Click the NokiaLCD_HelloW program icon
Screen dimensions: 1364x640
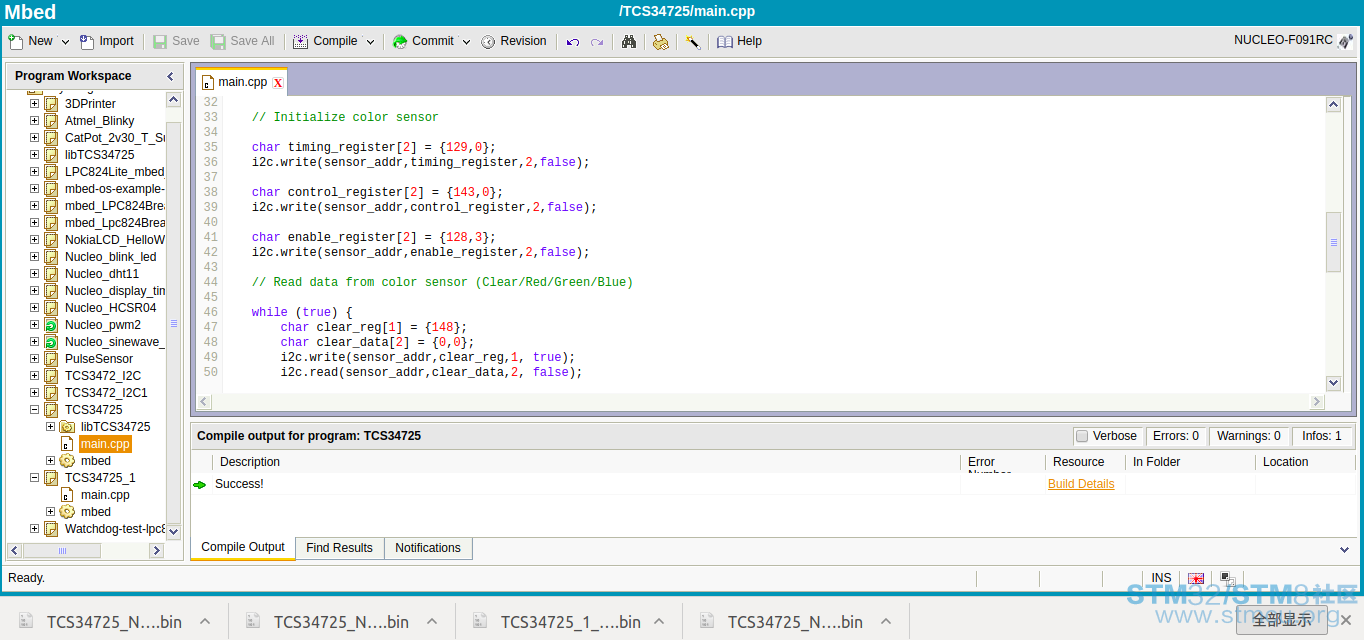coord(51,240)
